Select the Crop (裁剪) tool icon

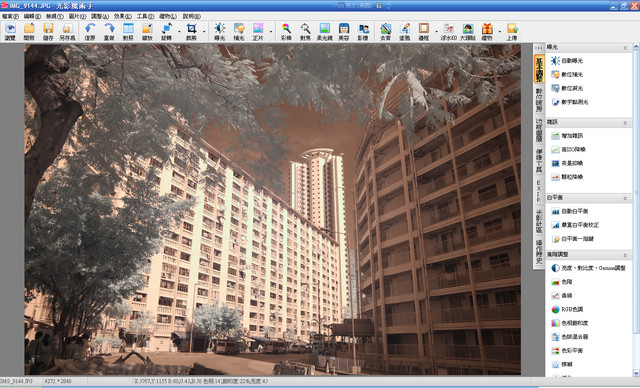click(191, 31)
